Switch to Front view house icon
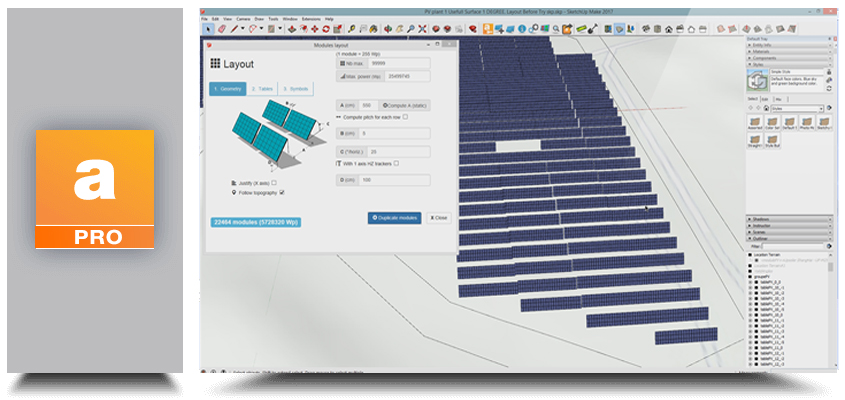This screenshot has height=400, width=845. coord(669,29)
